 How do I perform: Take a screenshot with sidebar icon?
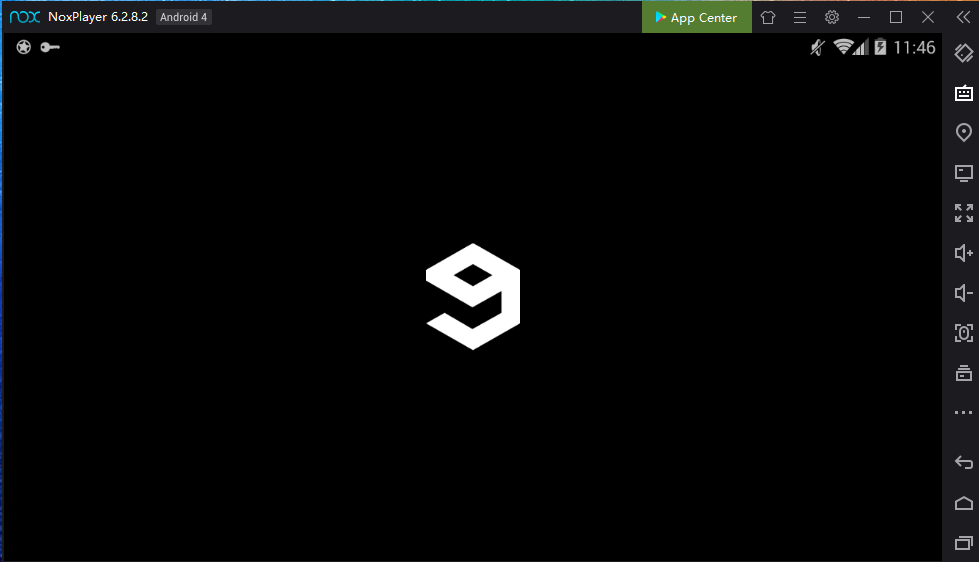click(963, 333)
